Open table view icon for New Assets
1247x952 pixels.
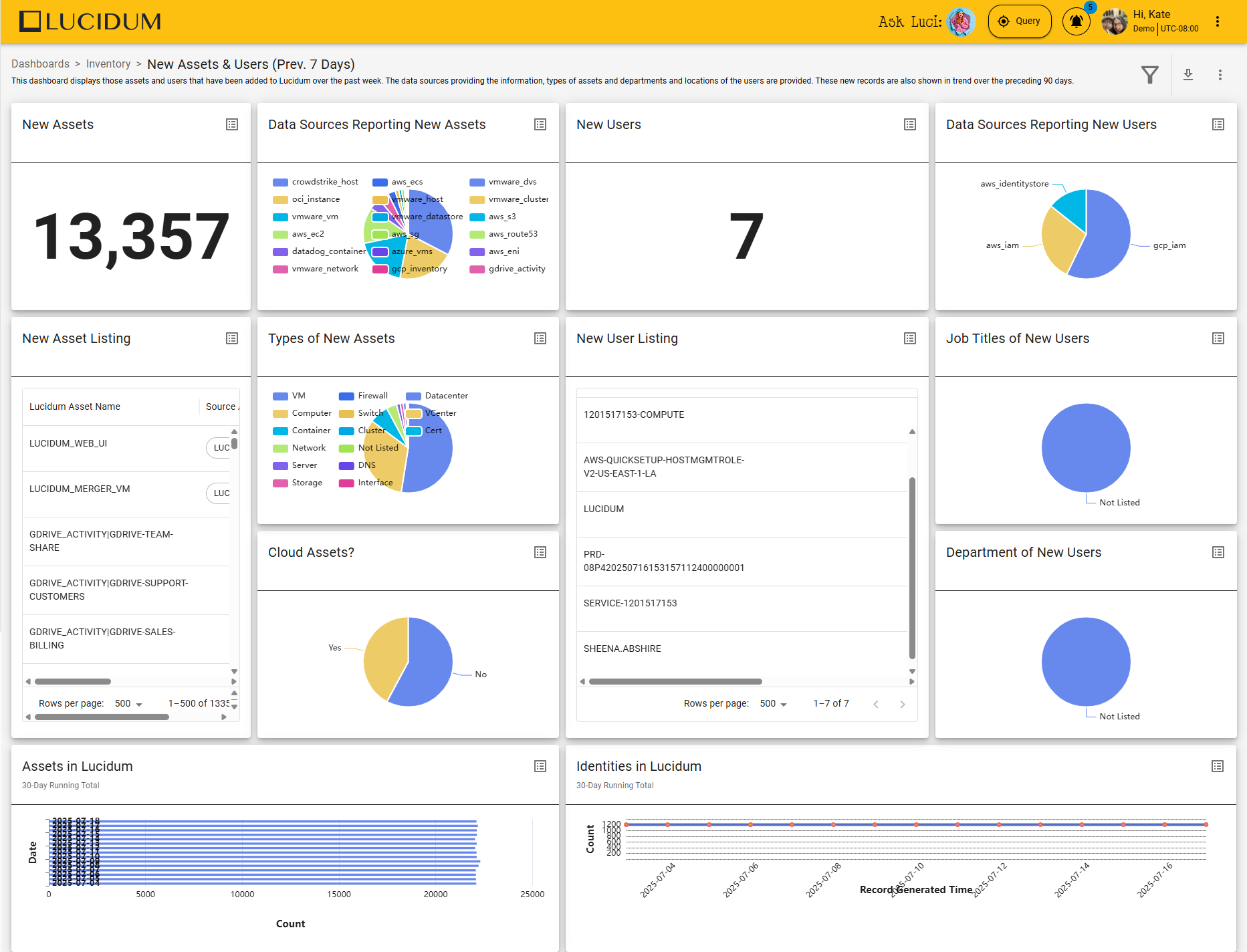tap(232, 124)
